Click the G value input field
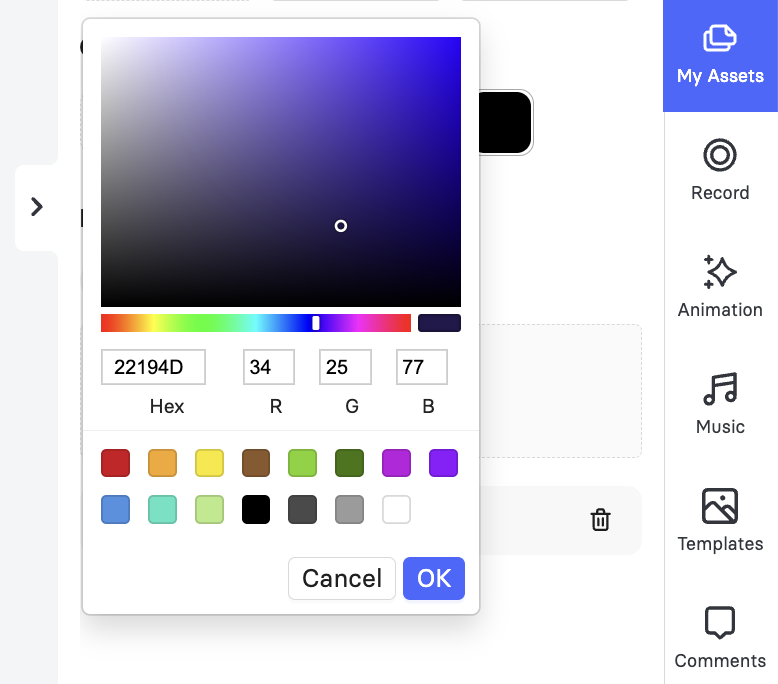The image size is (778, 684). click(x=345, y=367)
